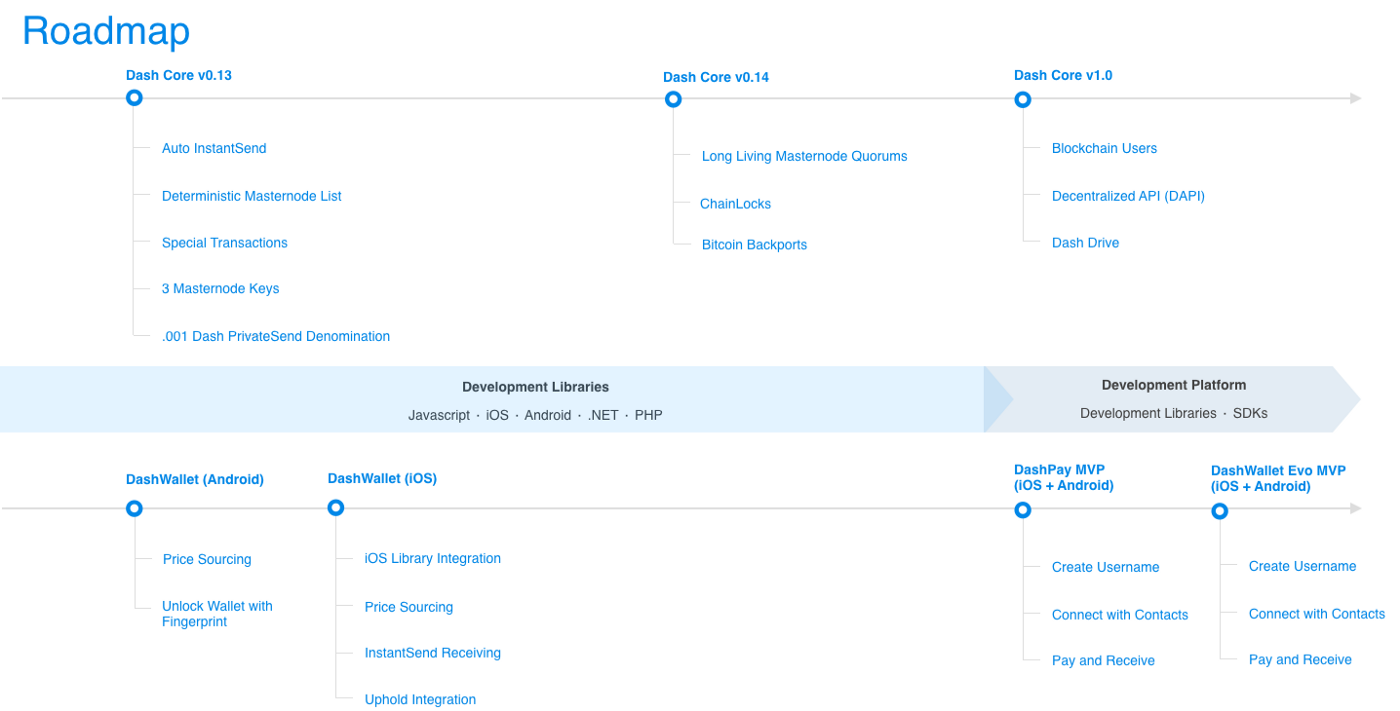Select InstantSend Receiving item
Viewport: 1400px width, 711px height.
click(x=433, y=653)
